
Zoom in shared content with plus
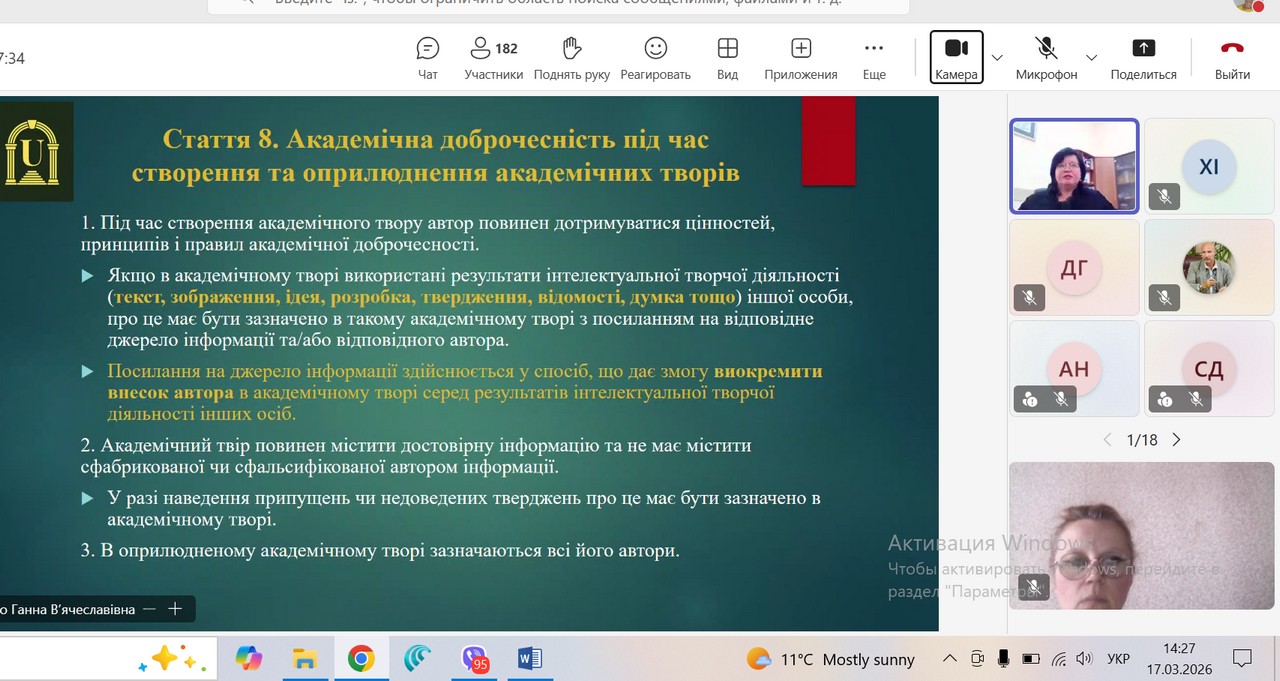tap(175, 608)
